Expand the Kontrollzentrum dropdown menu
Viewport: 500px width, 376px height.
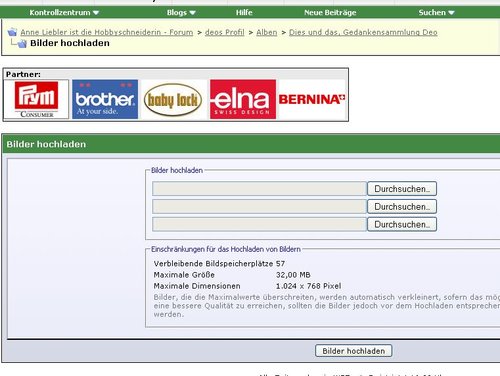[64, 13]
